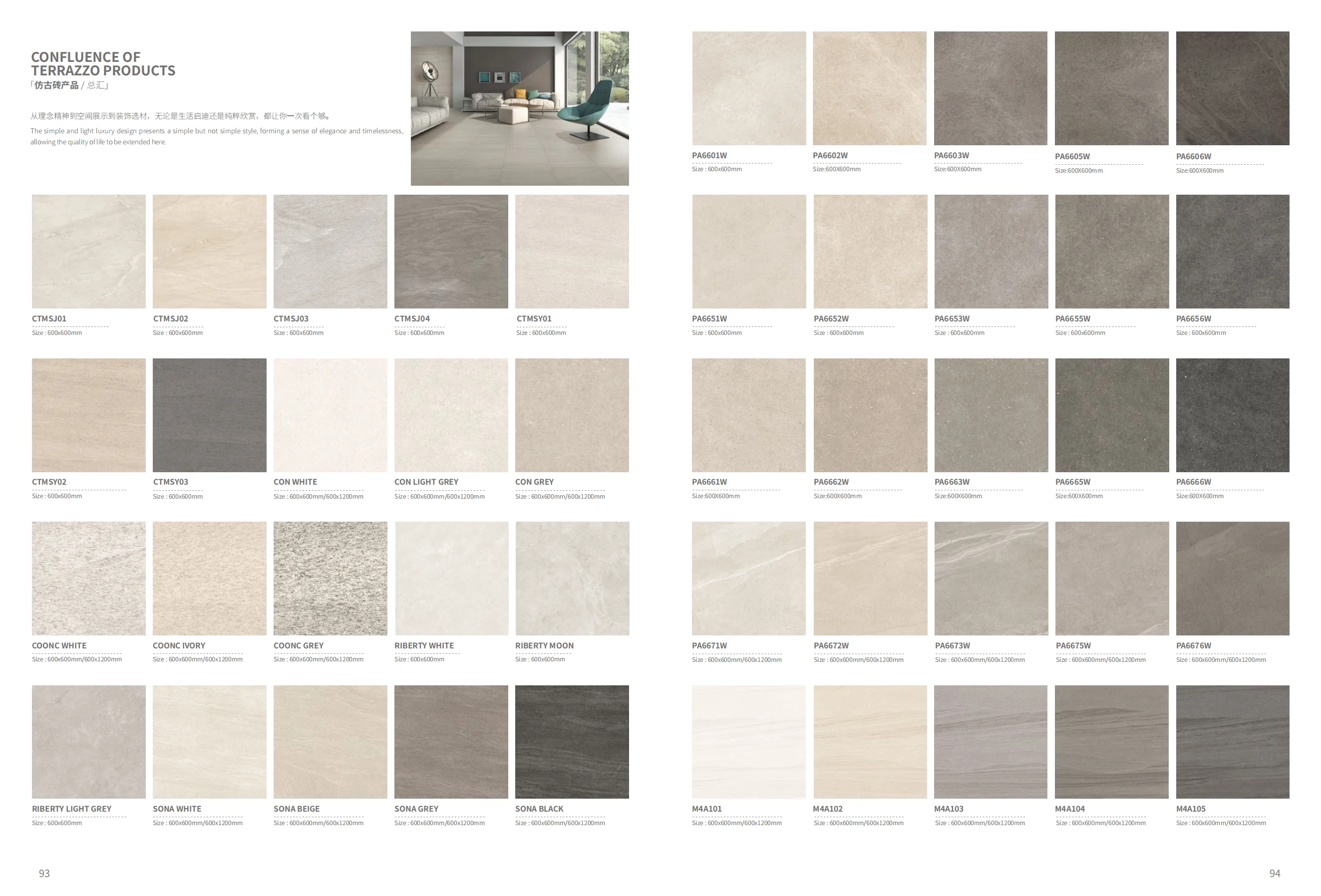Click the PA6666W charcoal tile sample
The width and height of the screenshot is (1321, 896).
pyautogui.click(x=1232, y=415)
